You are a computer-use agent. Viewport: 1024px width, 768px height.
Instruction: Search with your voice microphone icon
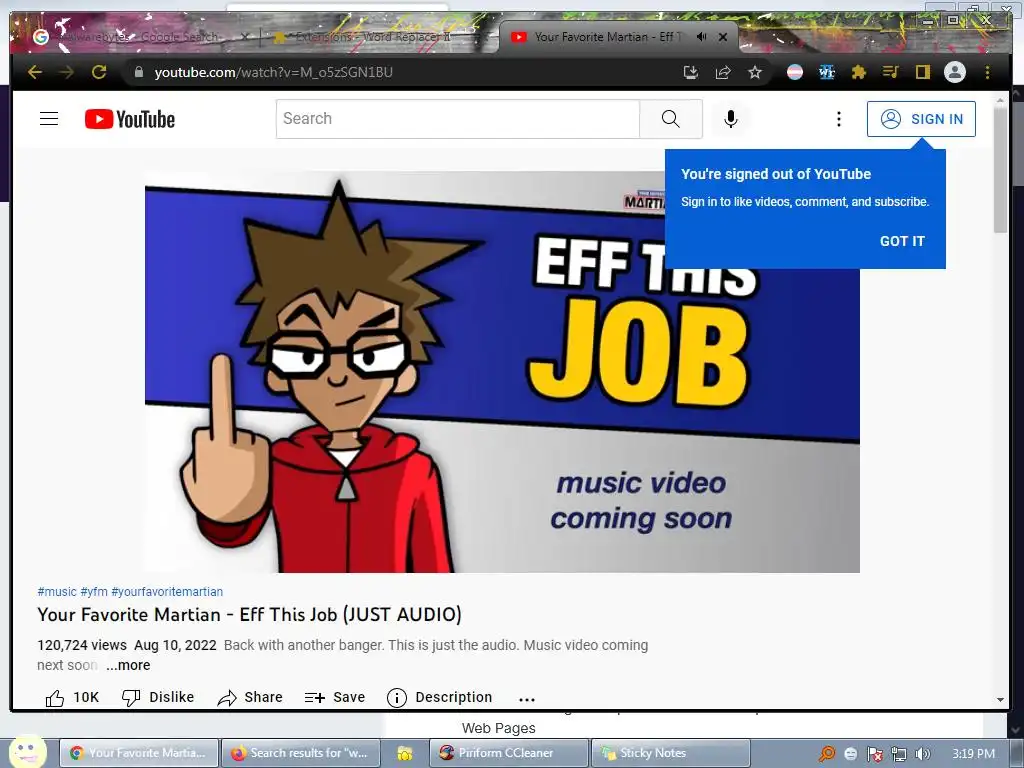[731, 119]
